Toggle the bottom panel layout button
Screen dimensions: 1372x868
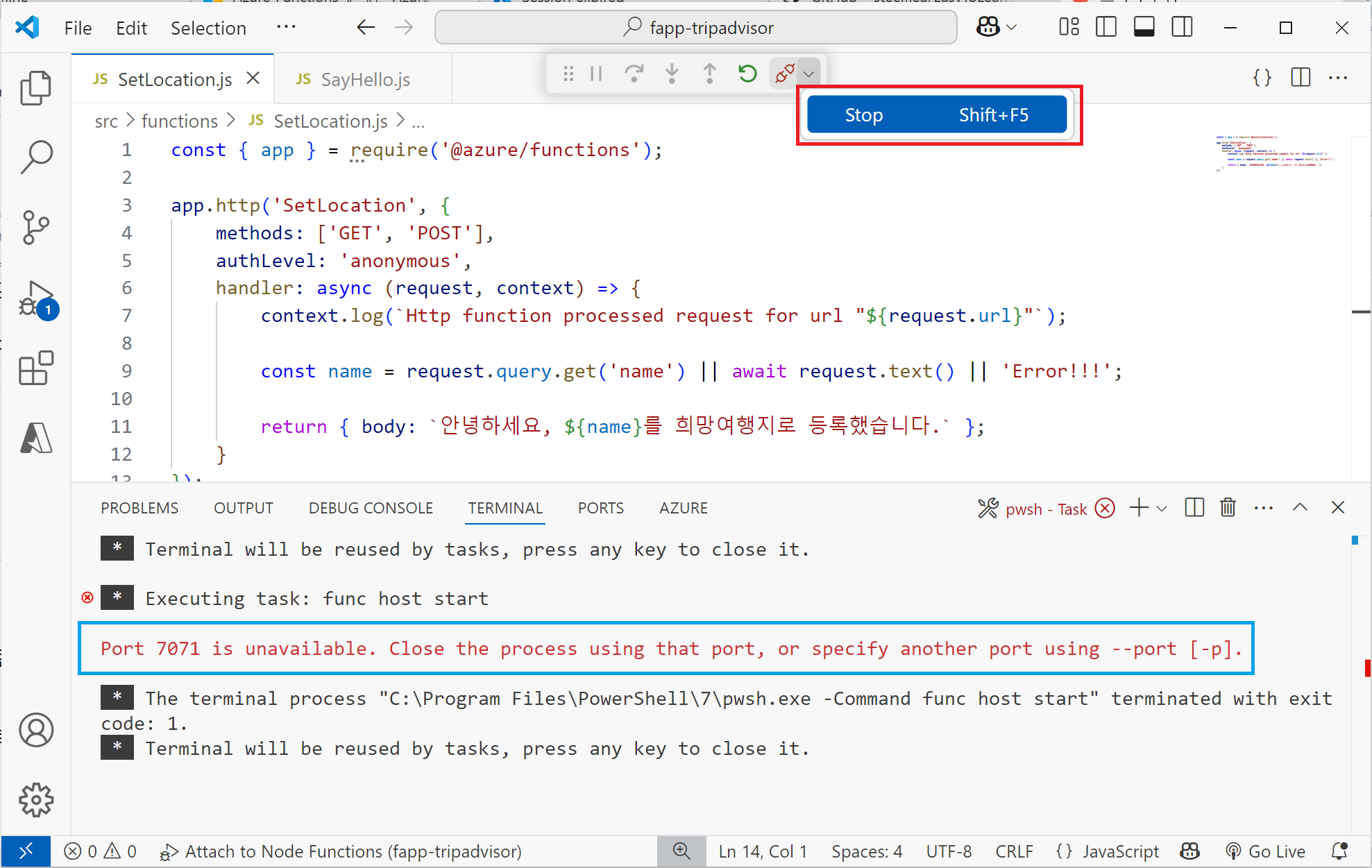[x=1144, y=28]
